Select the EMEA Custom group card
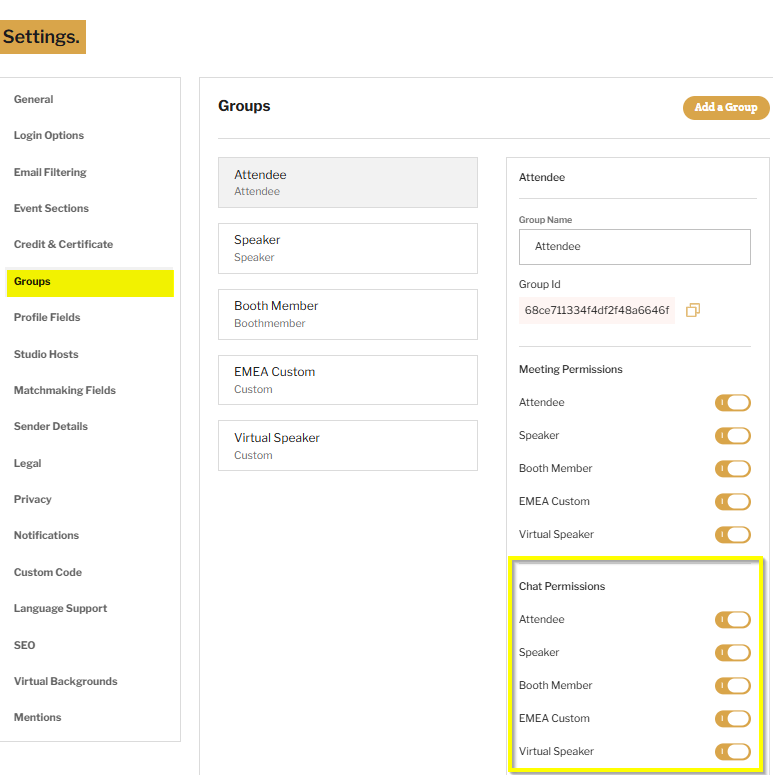 point(348,380)
